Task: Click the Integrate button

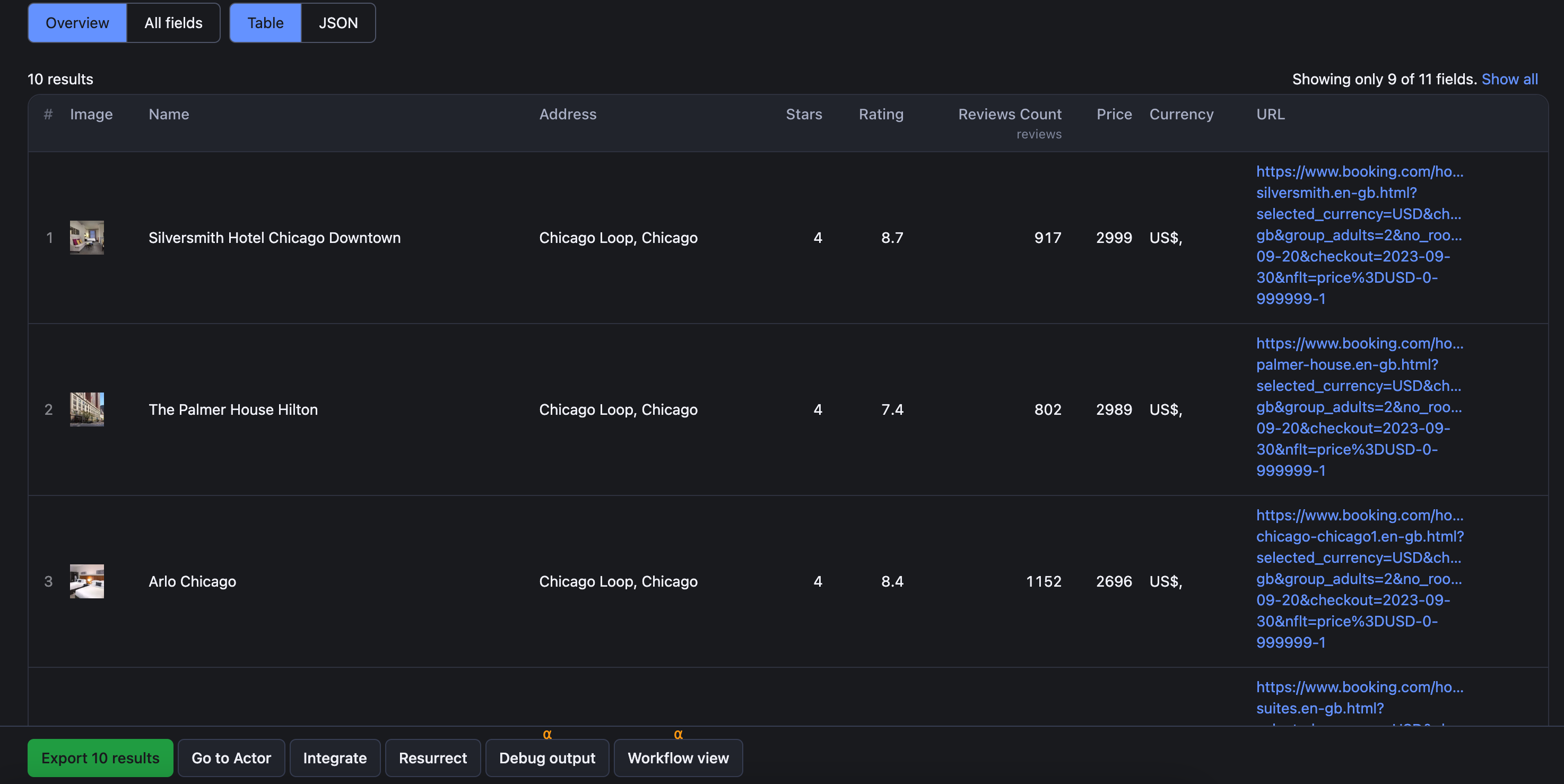Action: (x=335, y=758)
